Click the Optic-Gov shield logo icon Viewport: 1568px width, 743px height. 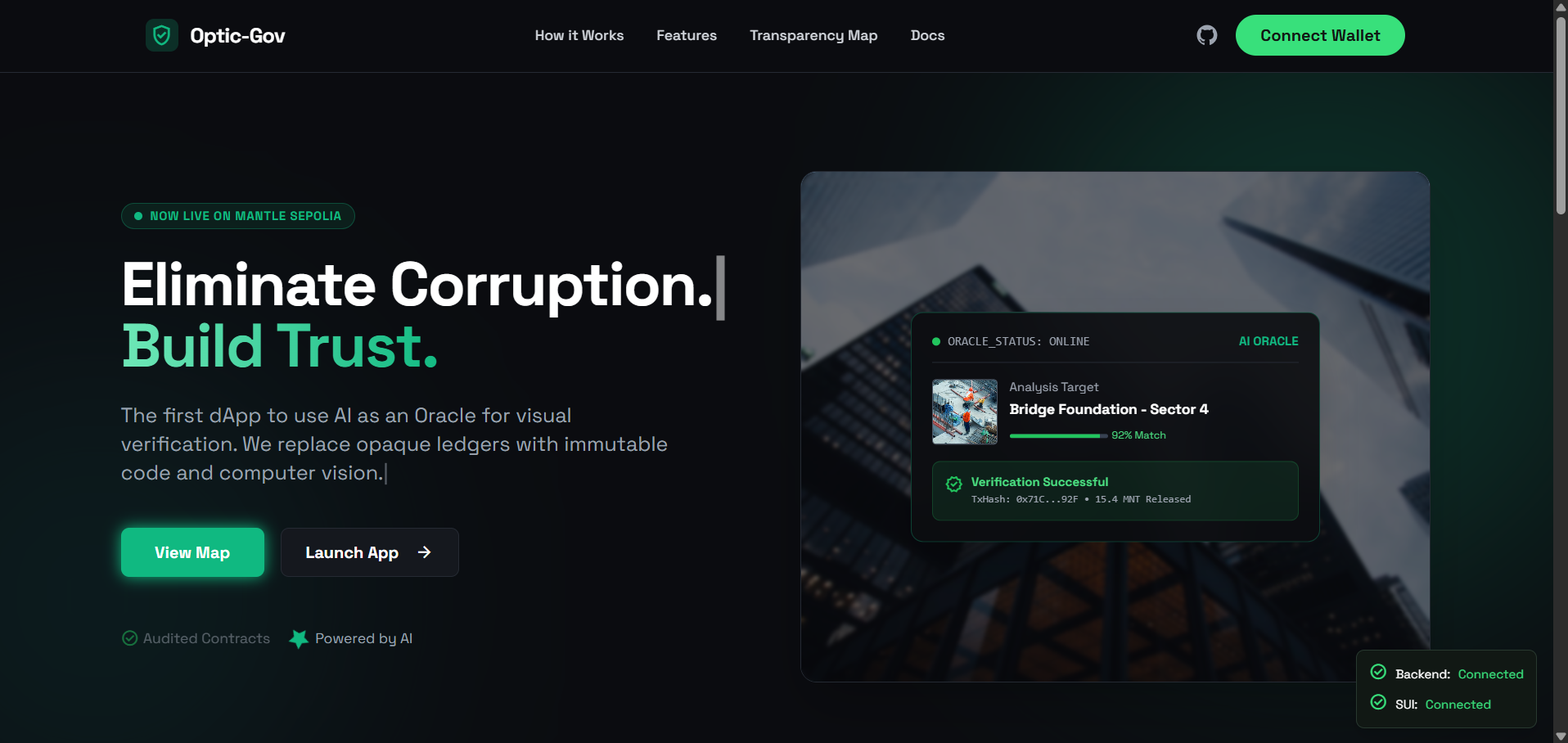[x=162, y=35]
